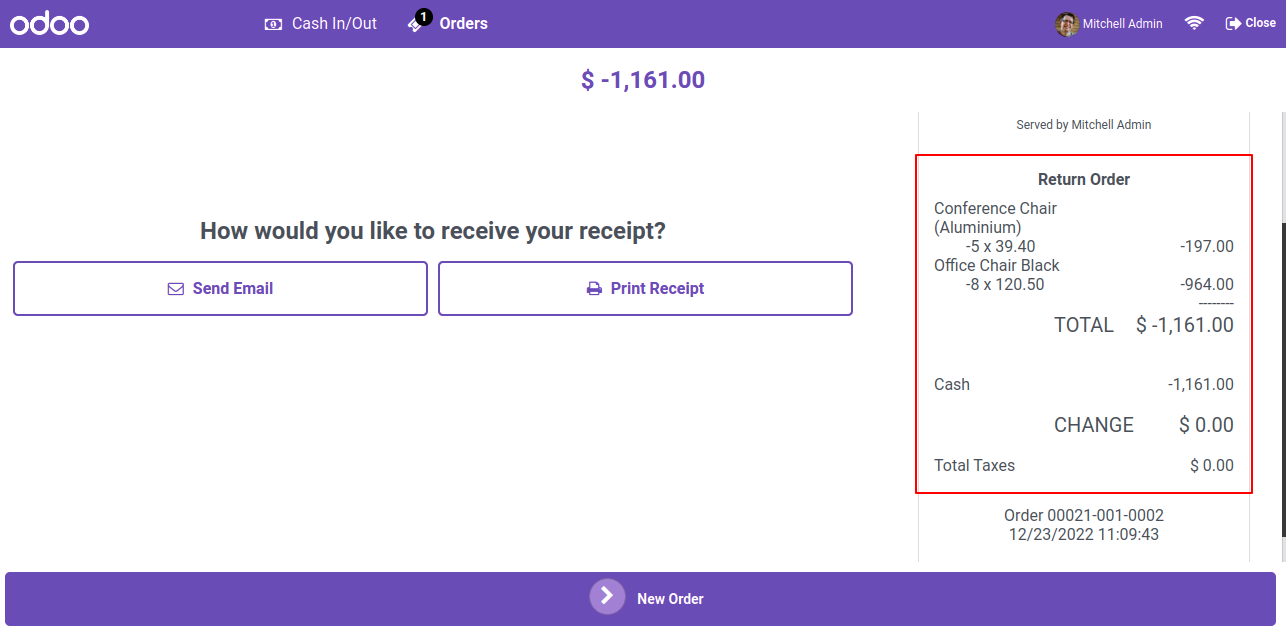The height and width of the screenshot is (636, 1286).
Task: Click the Close text in the header
Action: [1260, 23]
